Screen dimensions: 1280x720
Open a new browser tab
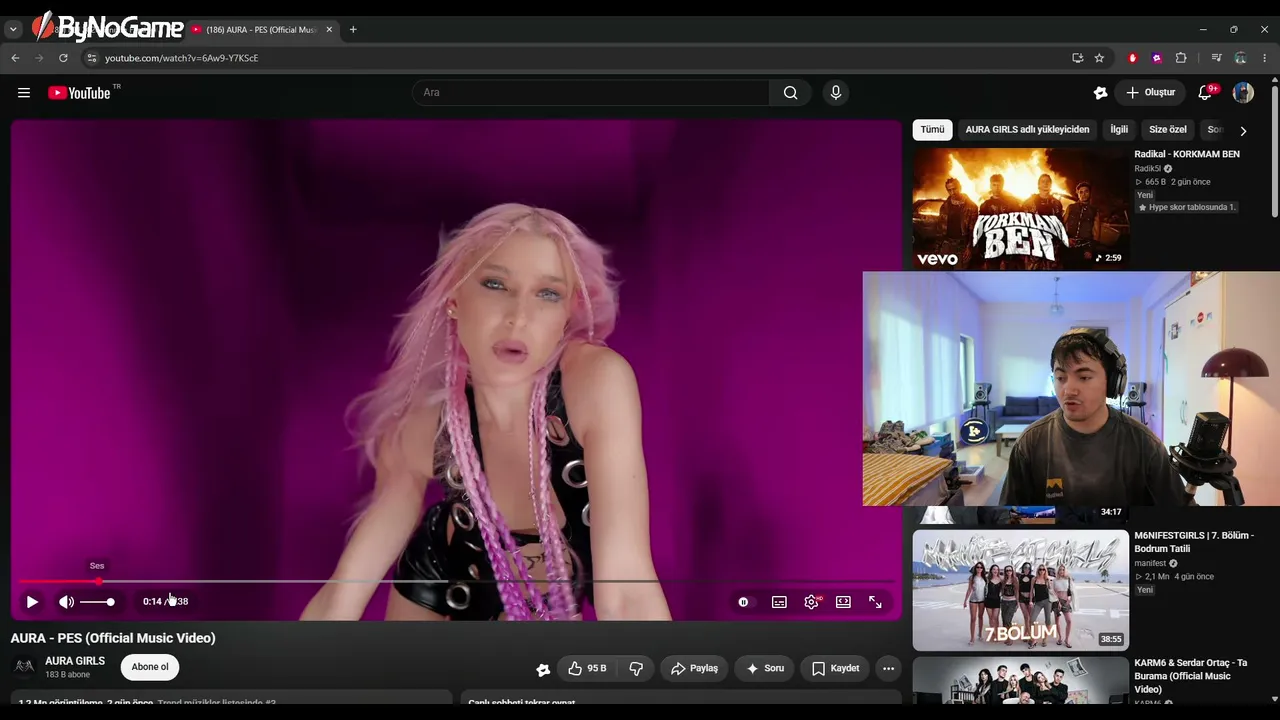coord(353,30)
